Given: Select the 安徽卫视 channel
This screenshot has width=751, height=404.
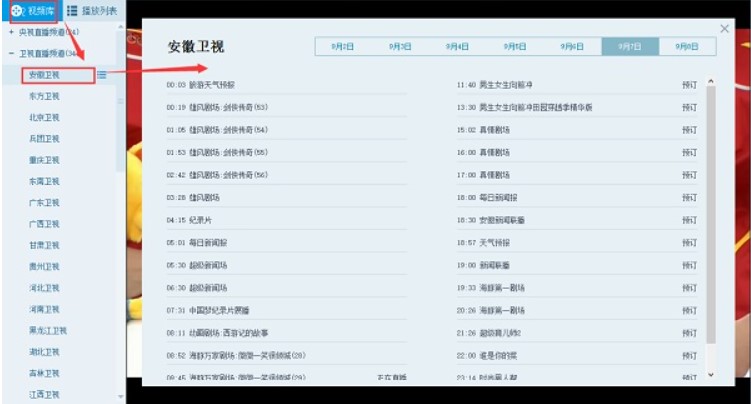Looking at the screenshot, I should [x=44, y=75].
